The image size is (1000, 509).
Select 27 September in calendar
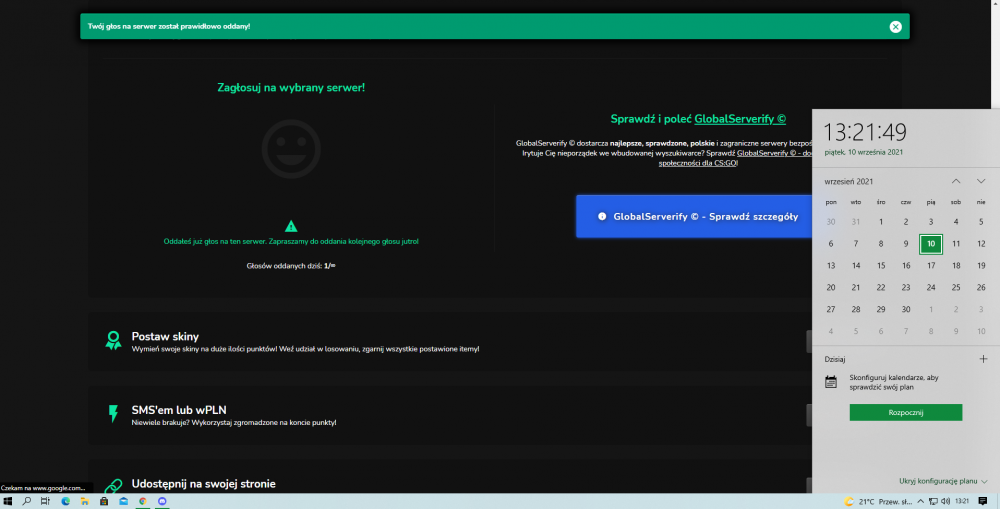pyautogui.click(x=831, y=309)
